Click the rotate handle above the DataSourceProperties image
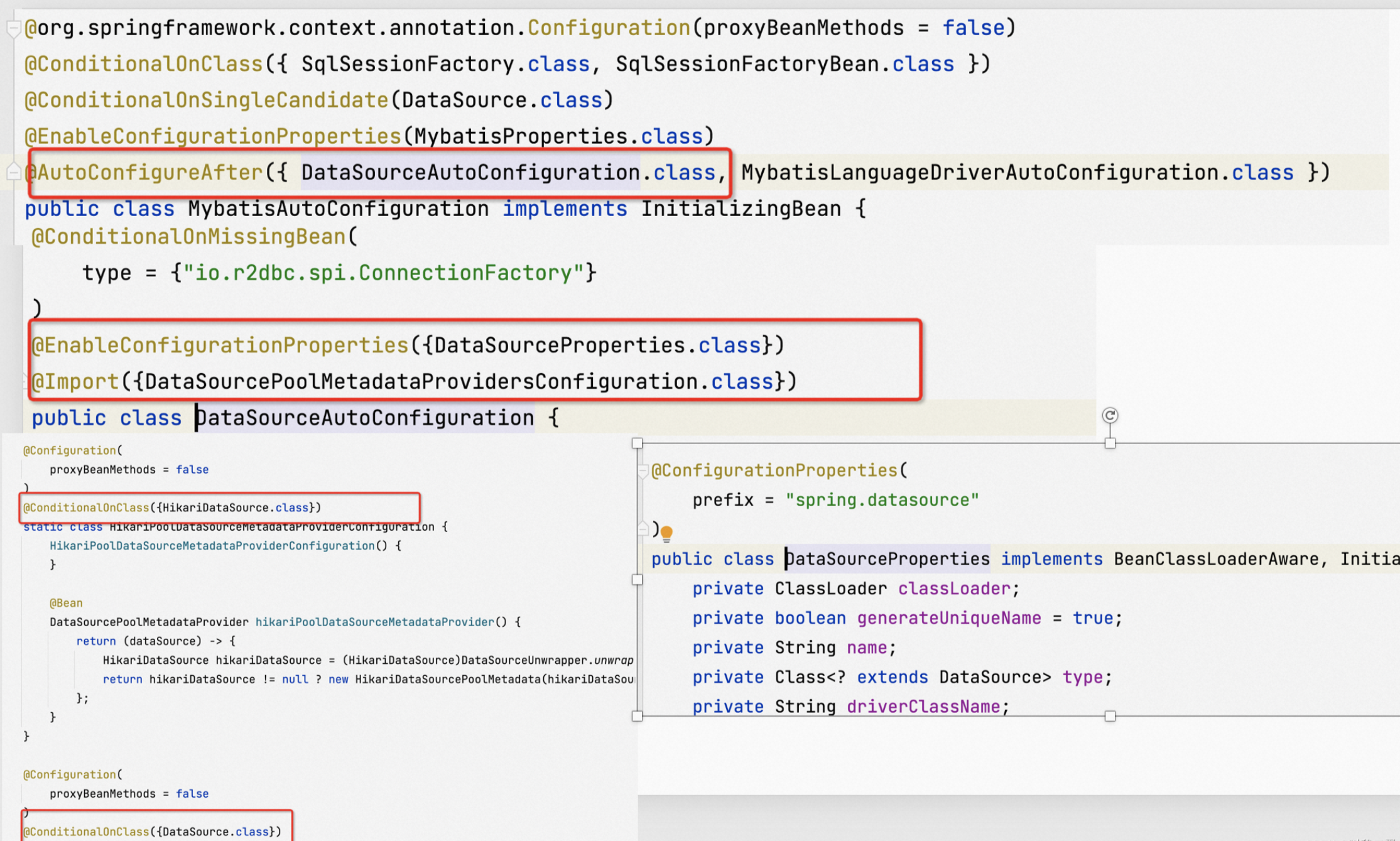This screenshot has height=841, width=1400. click(x=1110, y=415)
